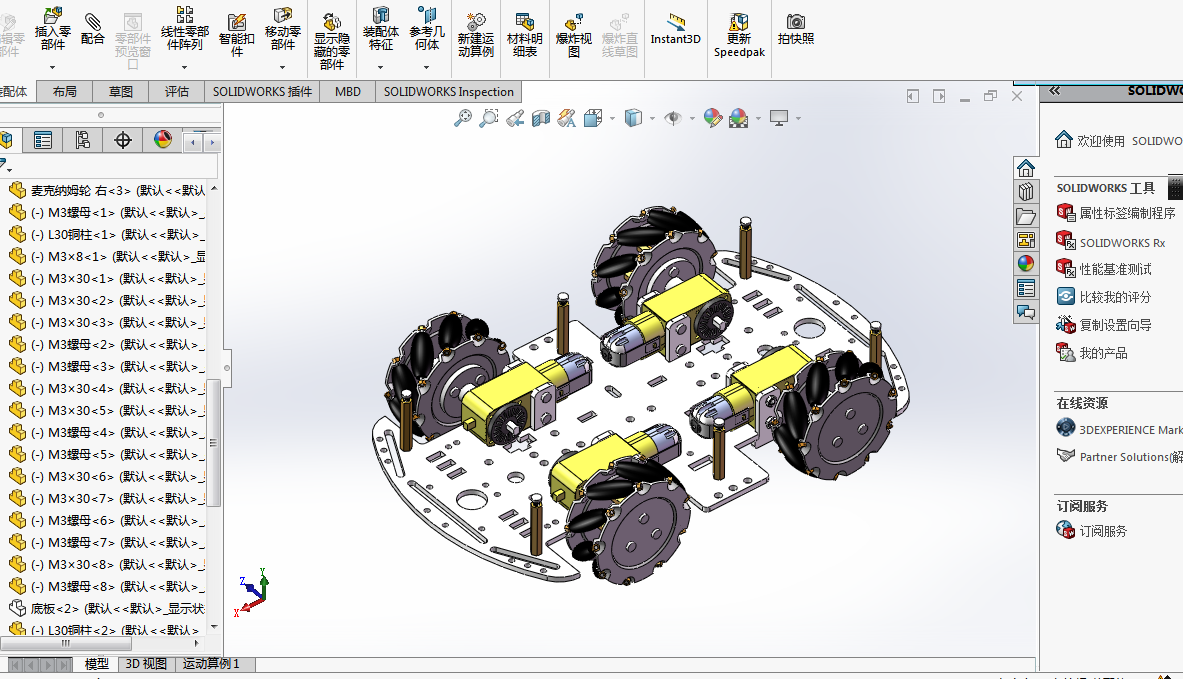The image size is (1183, 679).
Task: Open 复制设置向导 link
Action: point(1104,325)
